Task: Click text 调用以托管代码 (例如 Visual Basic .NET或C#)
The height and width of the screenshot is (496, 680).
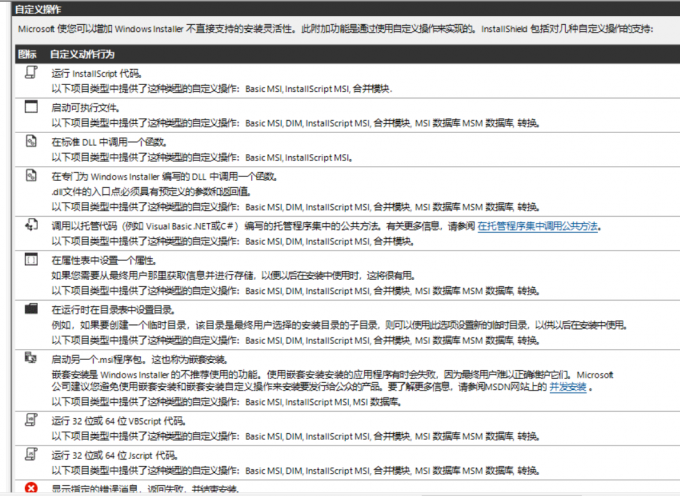Action: point(145,226)
